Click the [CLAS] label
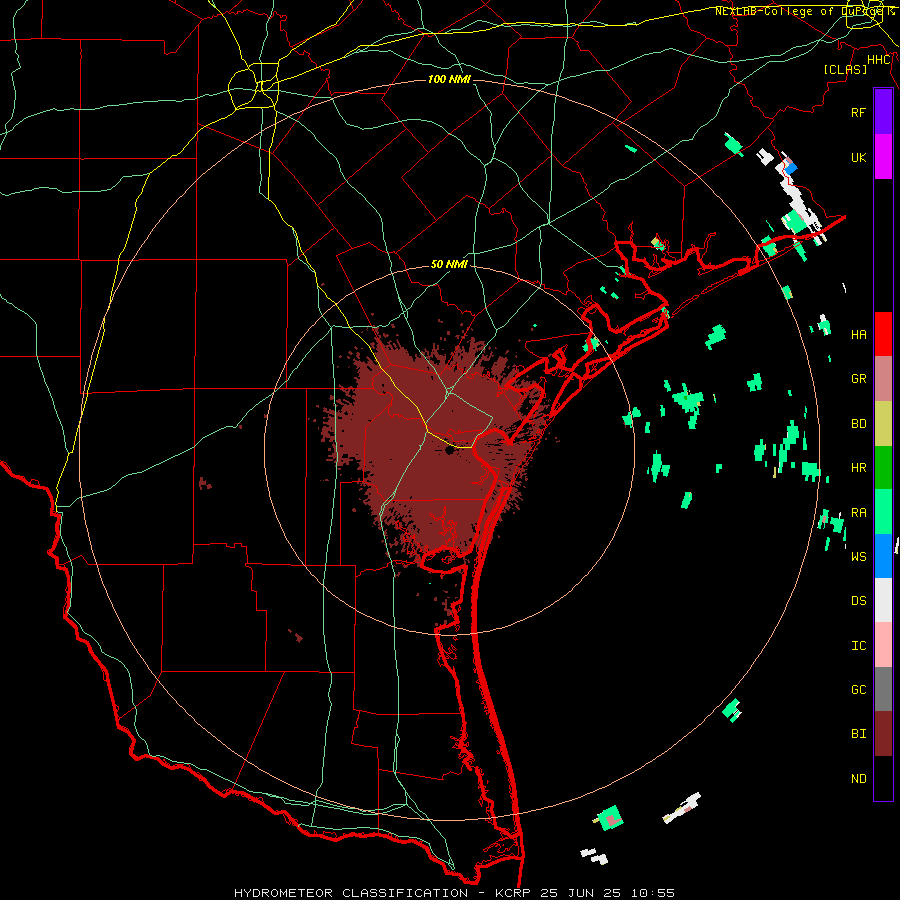The image size is (900, 900). [845, 69]
